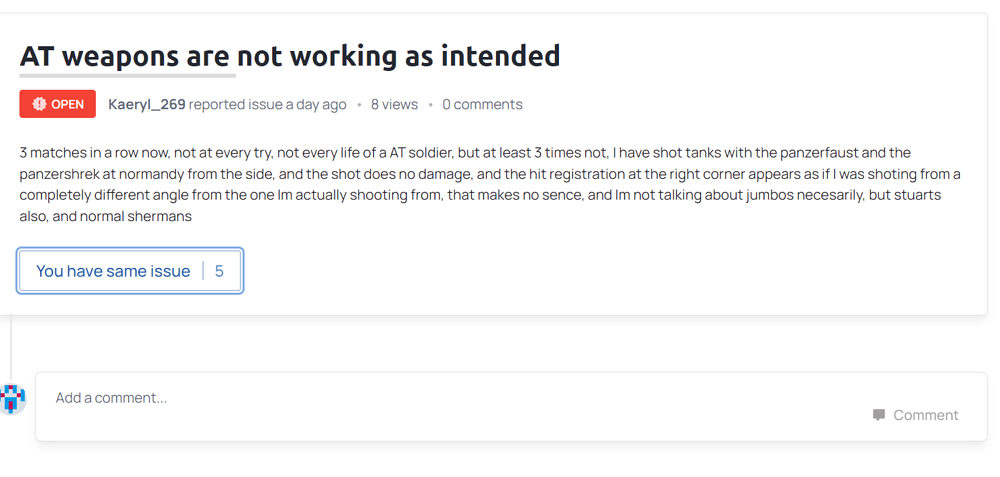Click the pixelated user avatar

click(x=12, y=398)
